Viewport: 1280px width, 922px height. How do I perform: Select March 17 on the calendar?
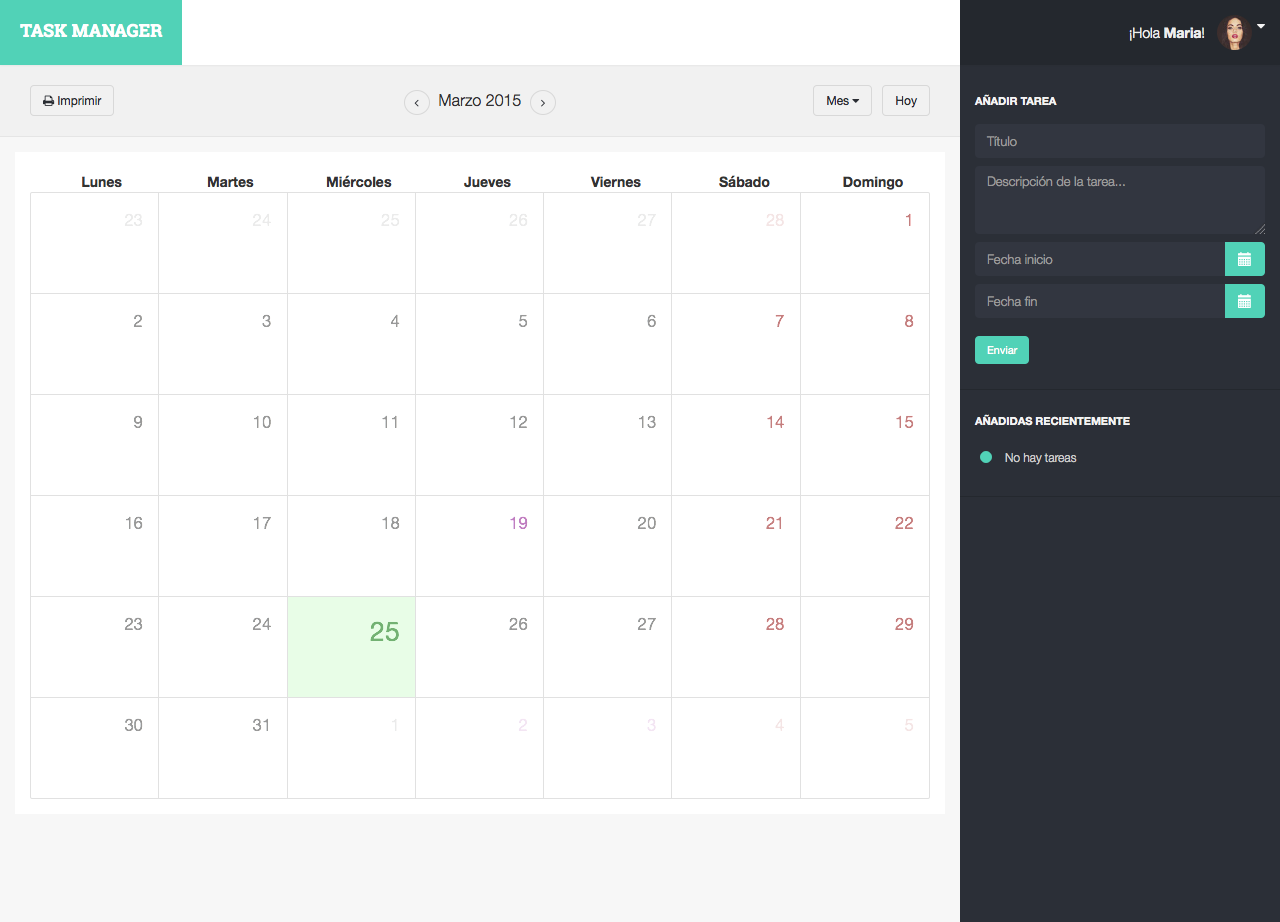[x=223, y=546]
